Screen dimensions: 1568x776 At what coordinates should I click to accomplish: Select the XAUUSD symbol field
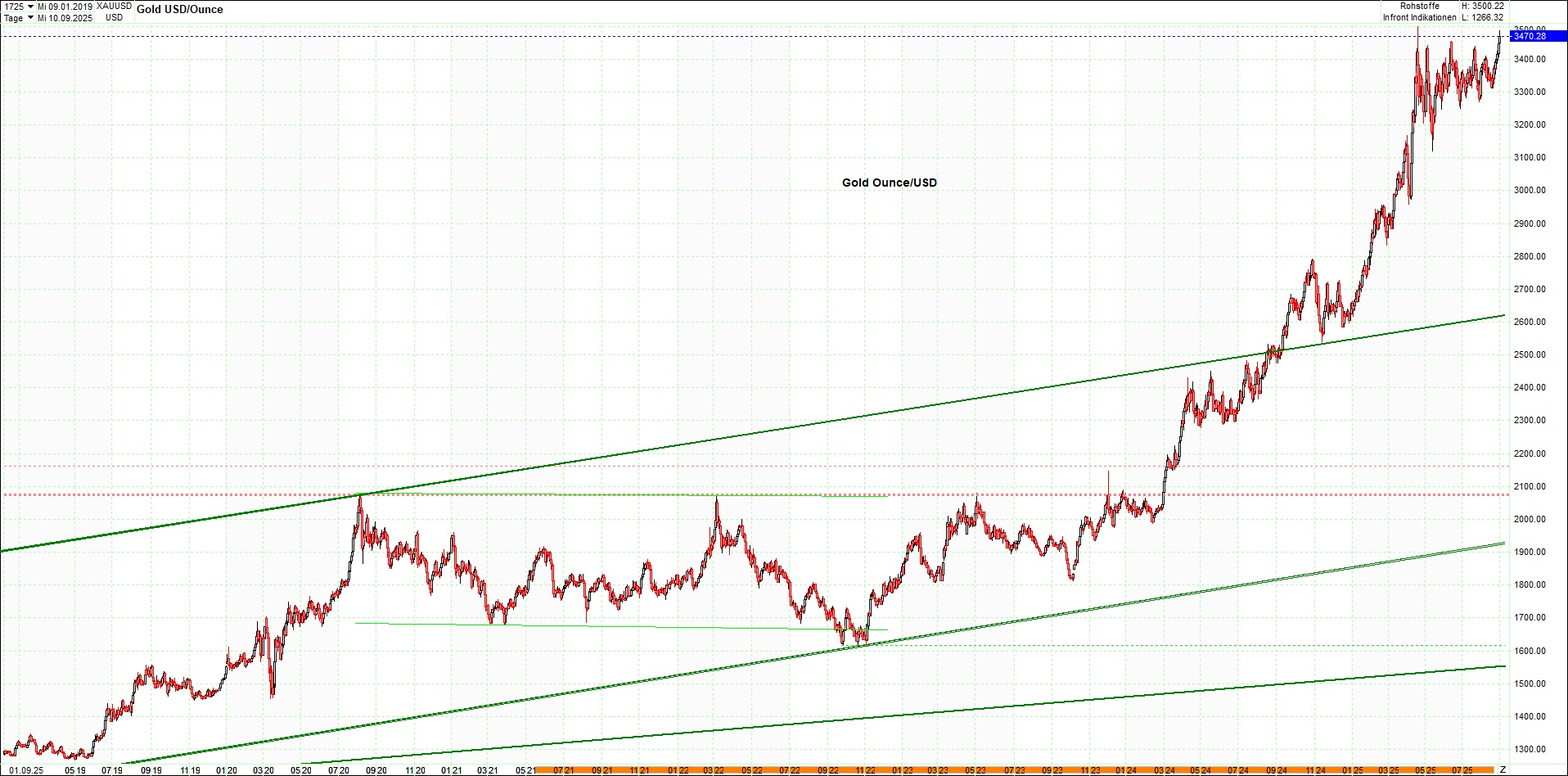114,7
